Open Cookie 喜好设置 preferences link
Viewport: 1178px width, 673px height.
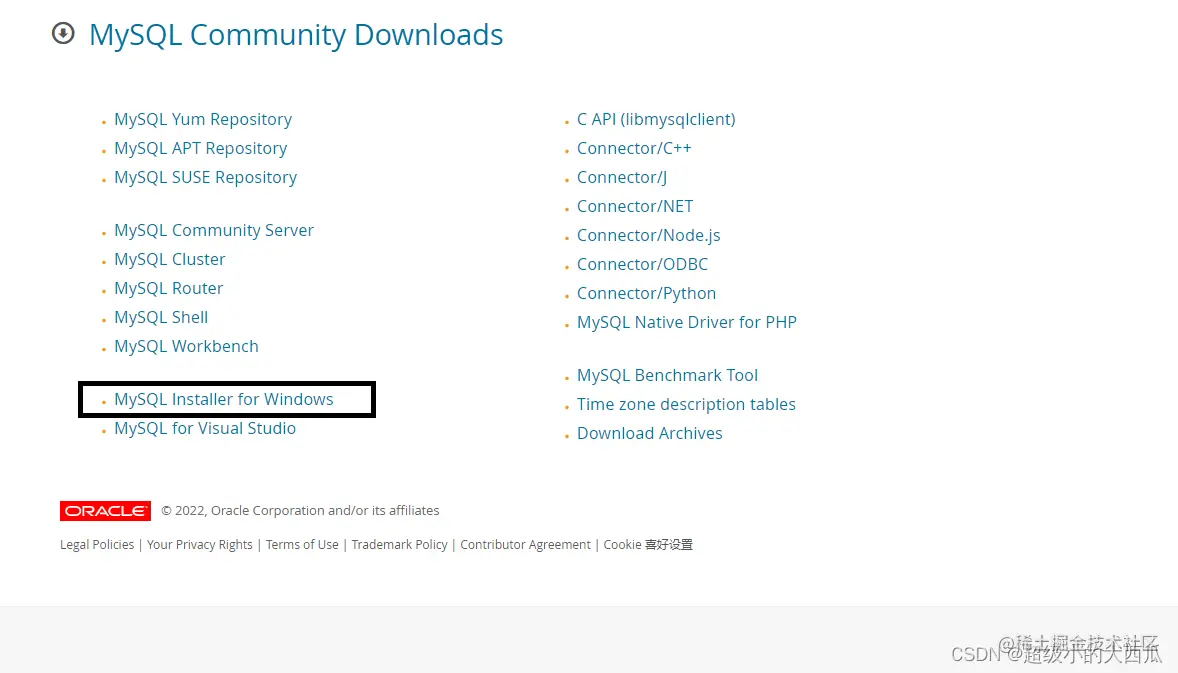pyautogui.click(x=648, y=545)
